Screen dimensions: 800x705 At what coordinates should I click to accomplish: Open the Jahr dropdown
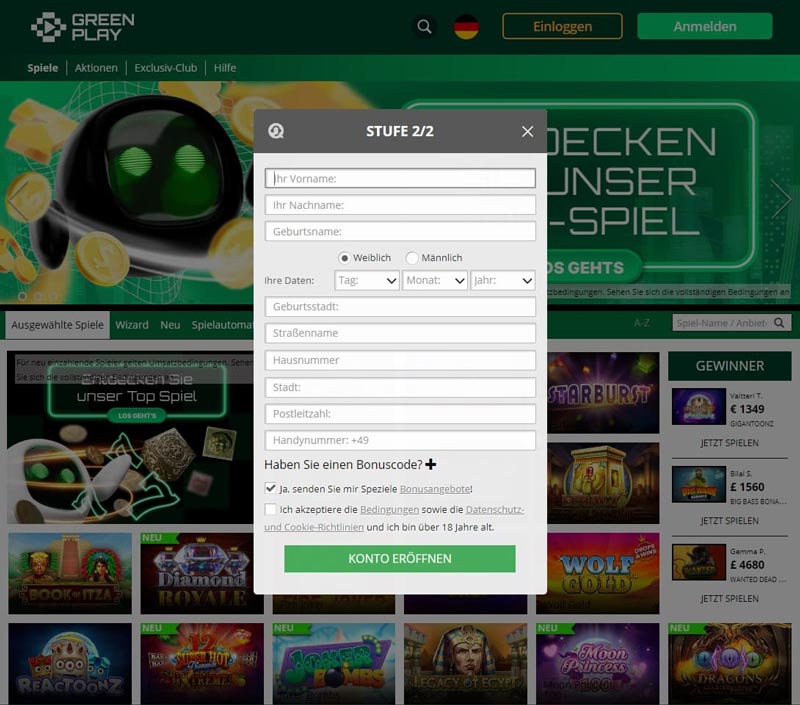pos(503,280)
